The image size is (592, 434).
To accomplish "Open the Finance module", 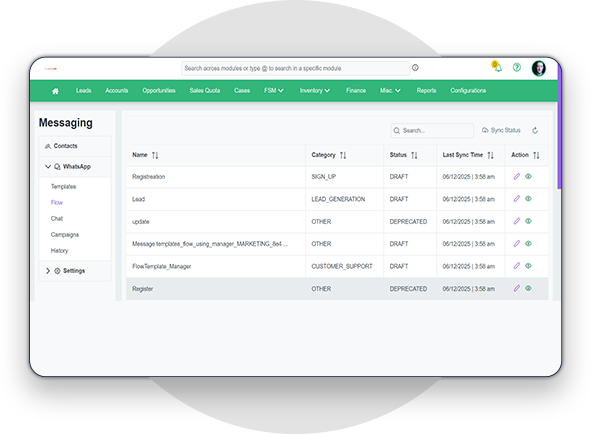I will 356,91.
